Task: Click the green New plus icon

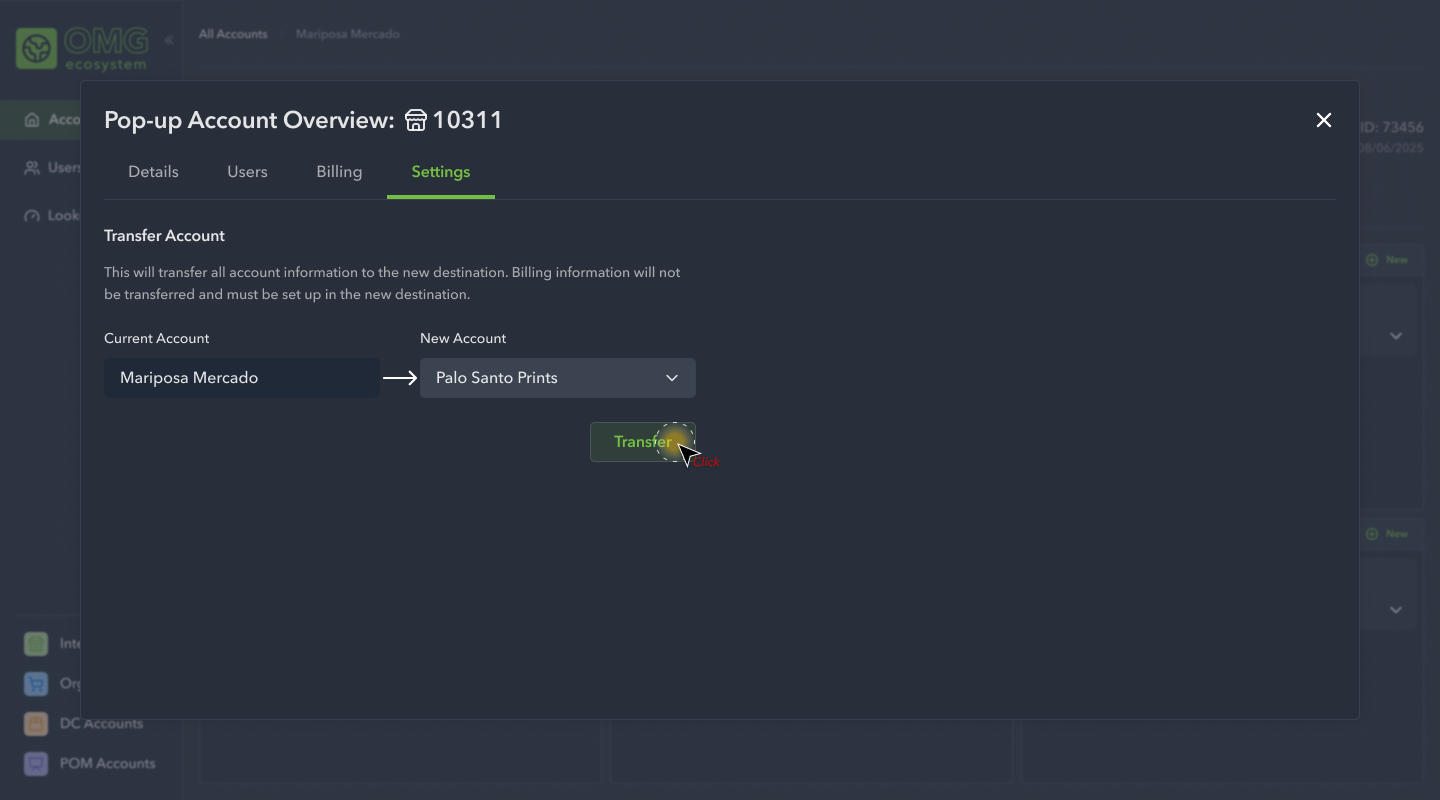Action: pyautogui.click(x=1370, y=259)
